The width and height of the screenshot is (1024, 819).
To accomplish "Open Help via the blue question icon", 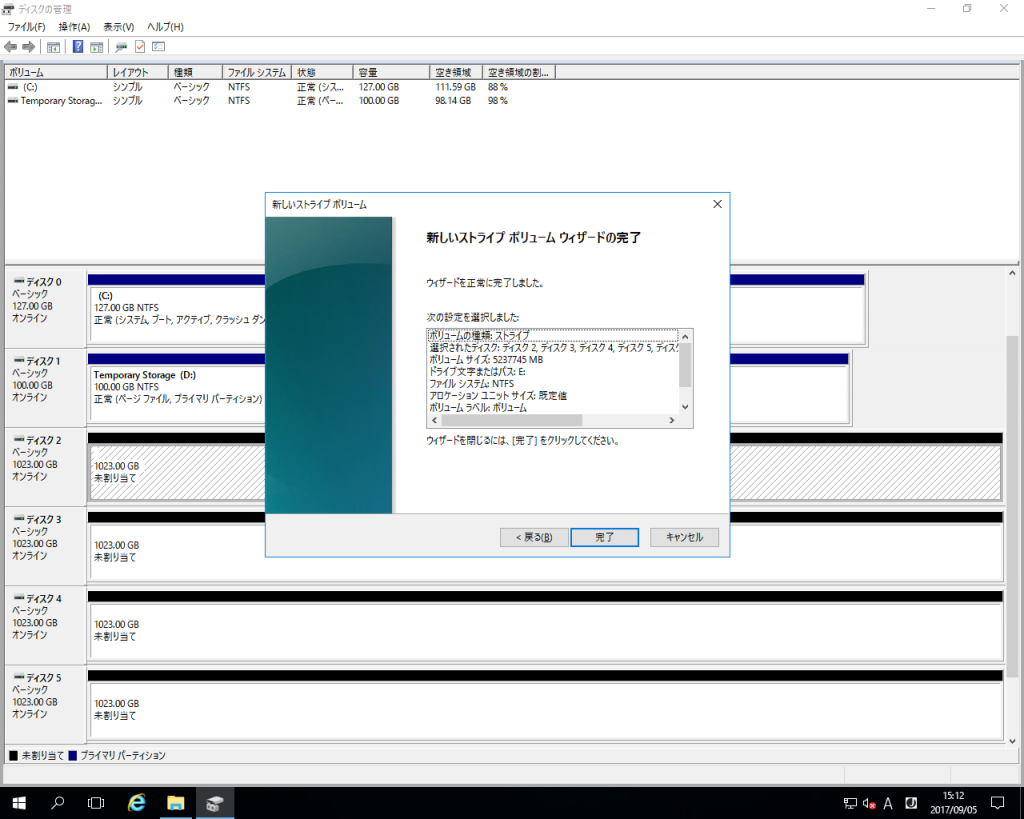I will click(78, 47).
